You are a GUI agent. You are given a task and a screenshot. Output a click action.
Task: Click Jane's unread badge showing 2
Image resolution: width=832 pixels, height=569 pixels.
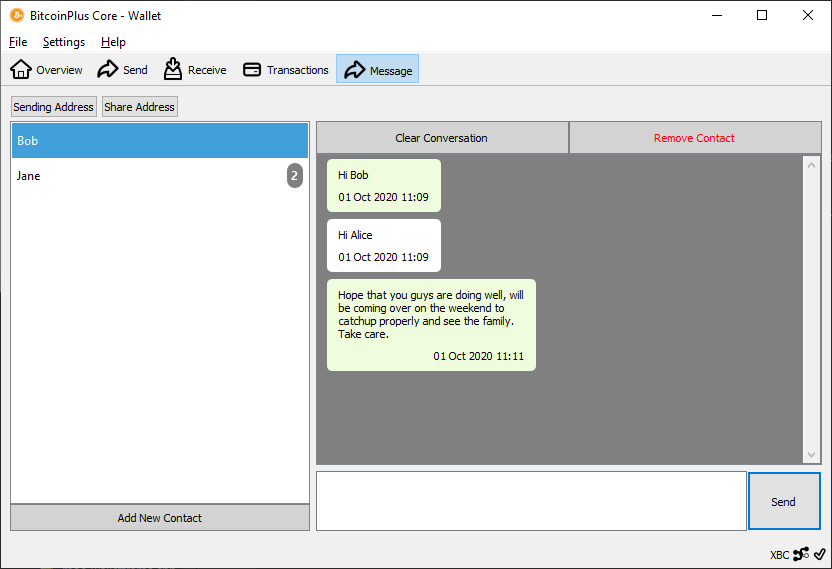point(294,176)
